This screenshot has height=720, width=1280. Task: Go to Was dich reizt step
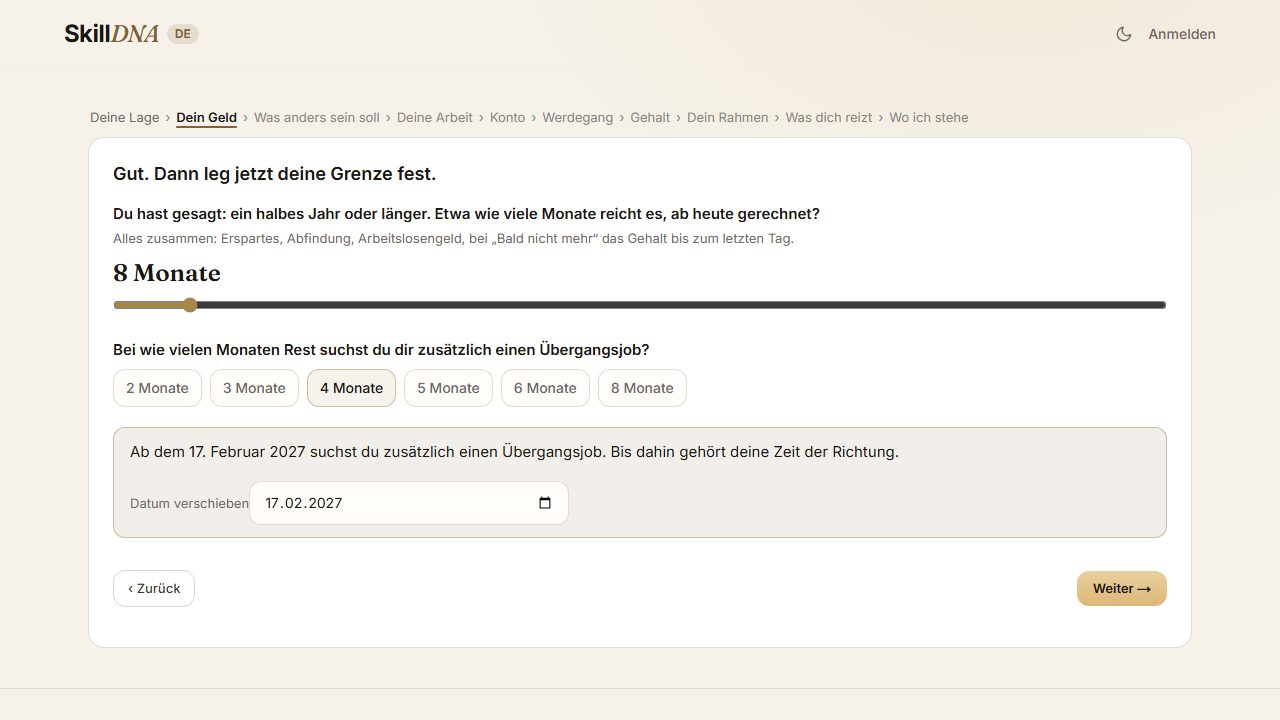tap(829, 118)
